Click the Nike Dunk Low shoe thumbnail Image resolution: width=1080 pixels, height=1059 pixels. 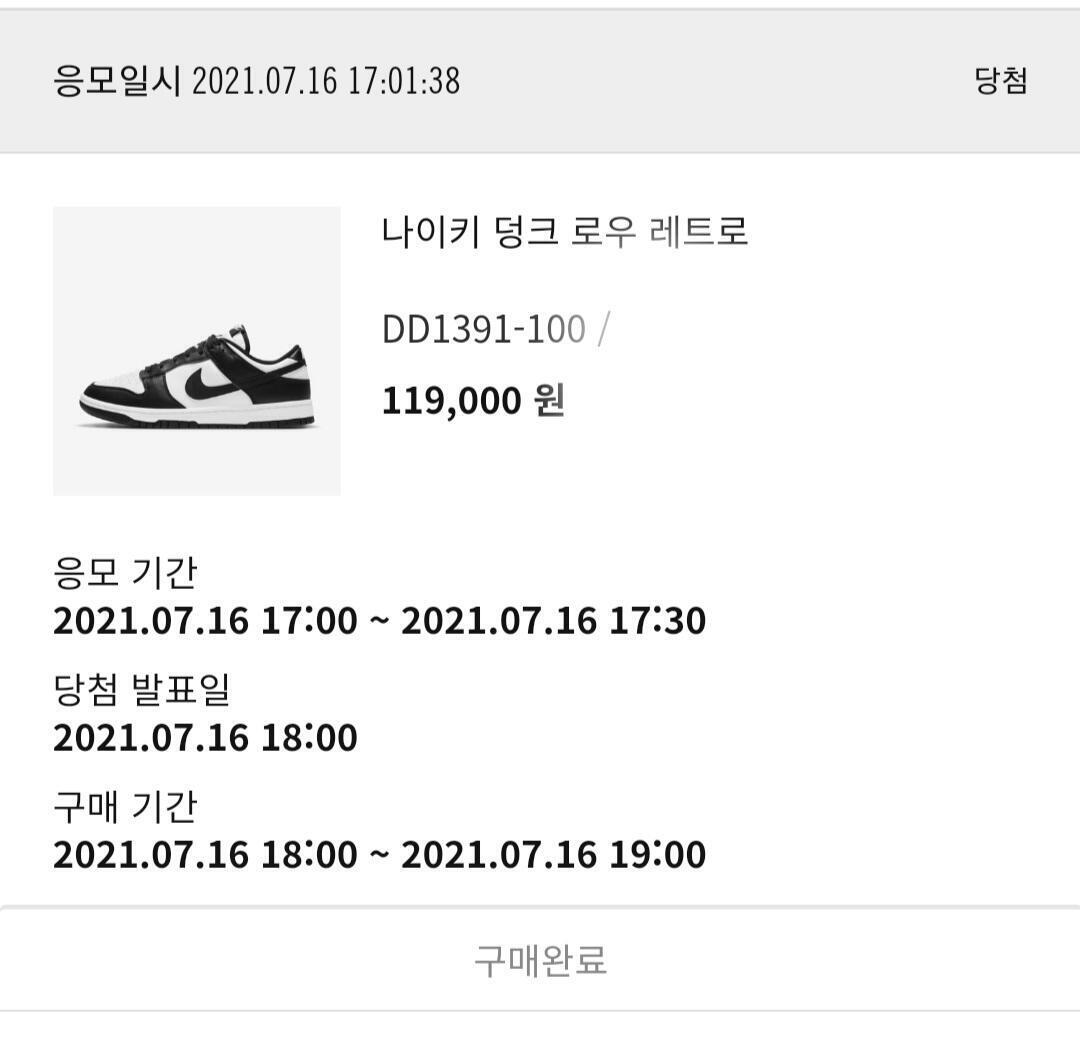[x=196, y=351]
